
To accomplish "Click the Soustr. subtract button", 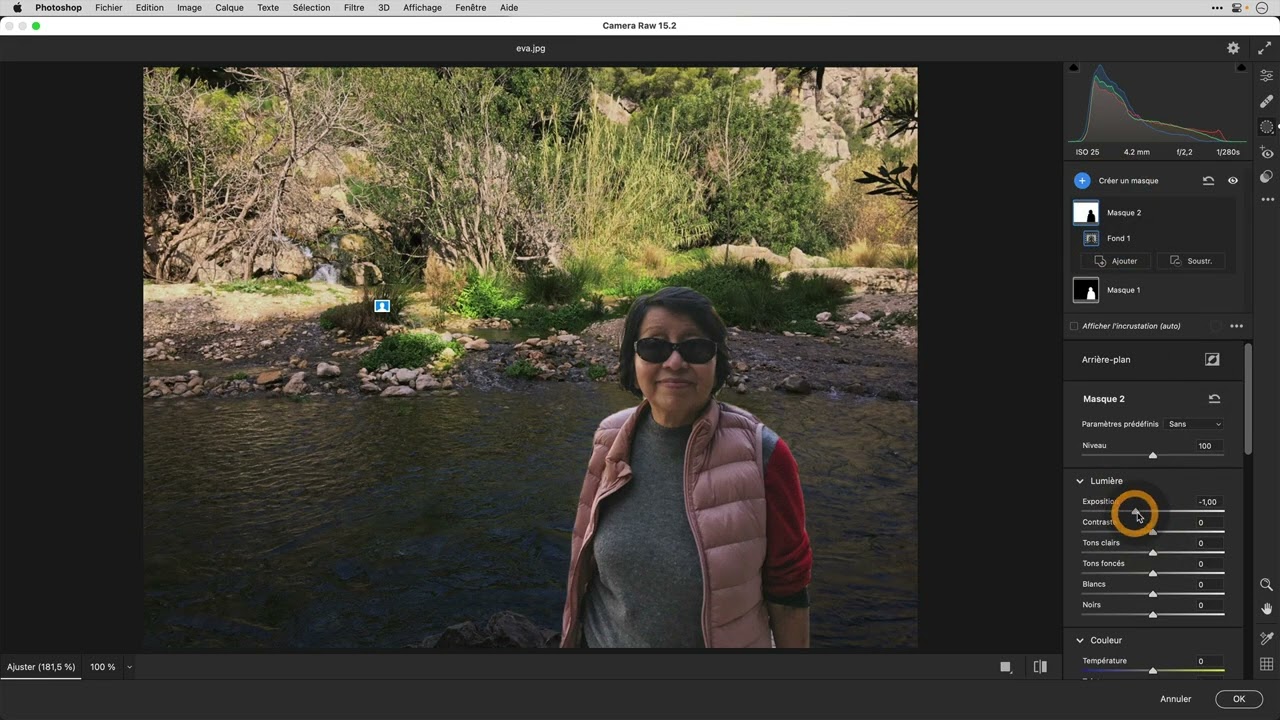I will 1191,261.
